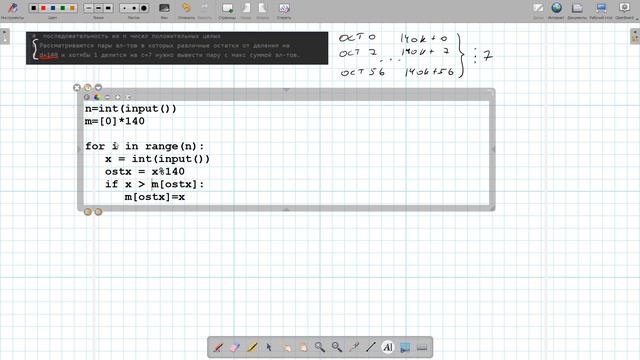
Task: Expand the right side library panel tab
Action: coord(635,36)
